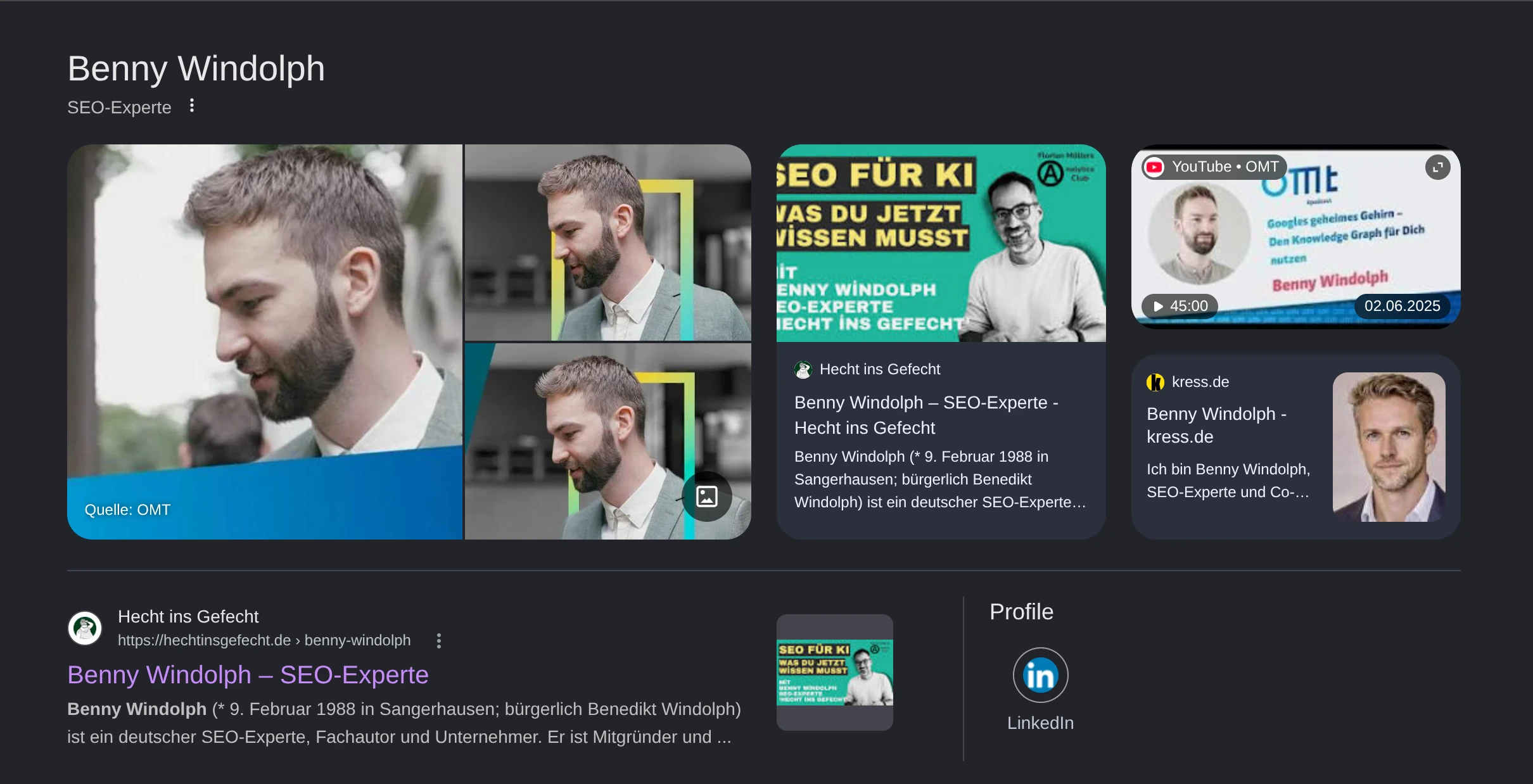The image size is (1533, 784).
Task: Open the 'Benny Windolph - kress.de' card title
Action: pyautogui.click(x=1216, y=426)
